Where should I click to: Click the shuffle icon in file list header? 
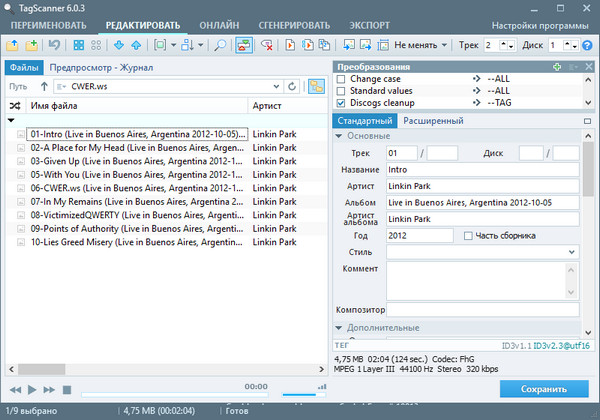(x=15, y=105)
